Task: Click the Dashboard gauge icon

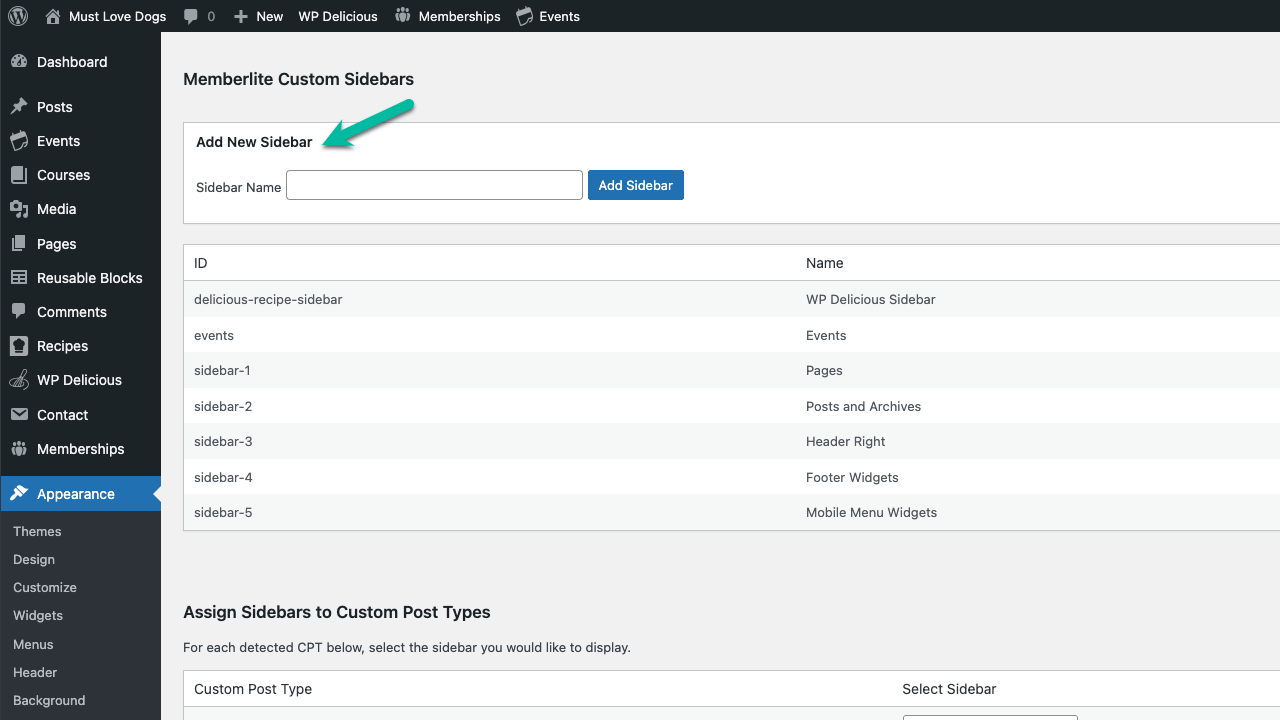Action: pyautogui.click(x=19, y=62)
